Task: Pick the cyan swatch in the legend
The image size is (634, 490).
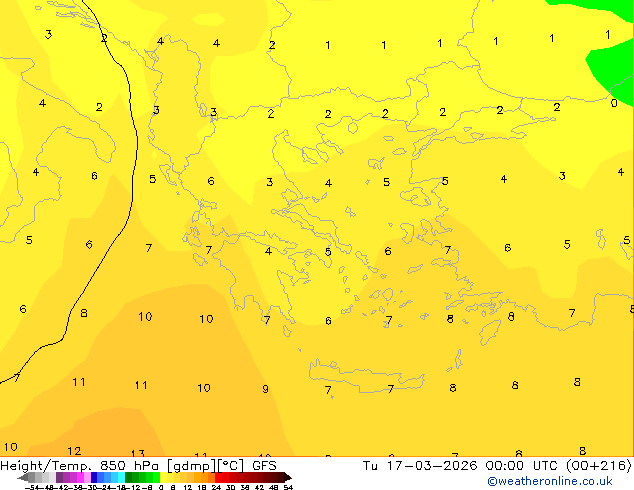Action: point(121,477)
